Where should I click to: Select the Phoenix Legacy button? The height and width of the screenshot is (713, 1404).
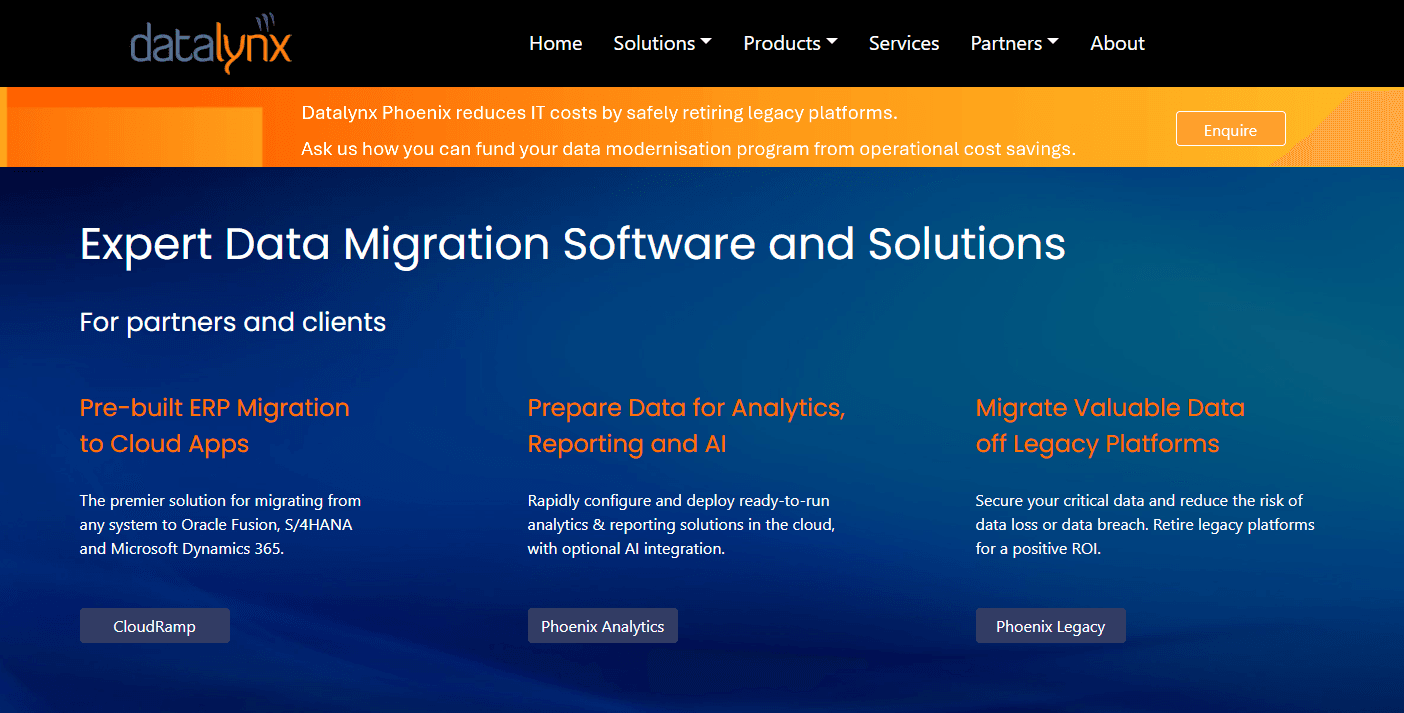click(x=1050, y=626)
